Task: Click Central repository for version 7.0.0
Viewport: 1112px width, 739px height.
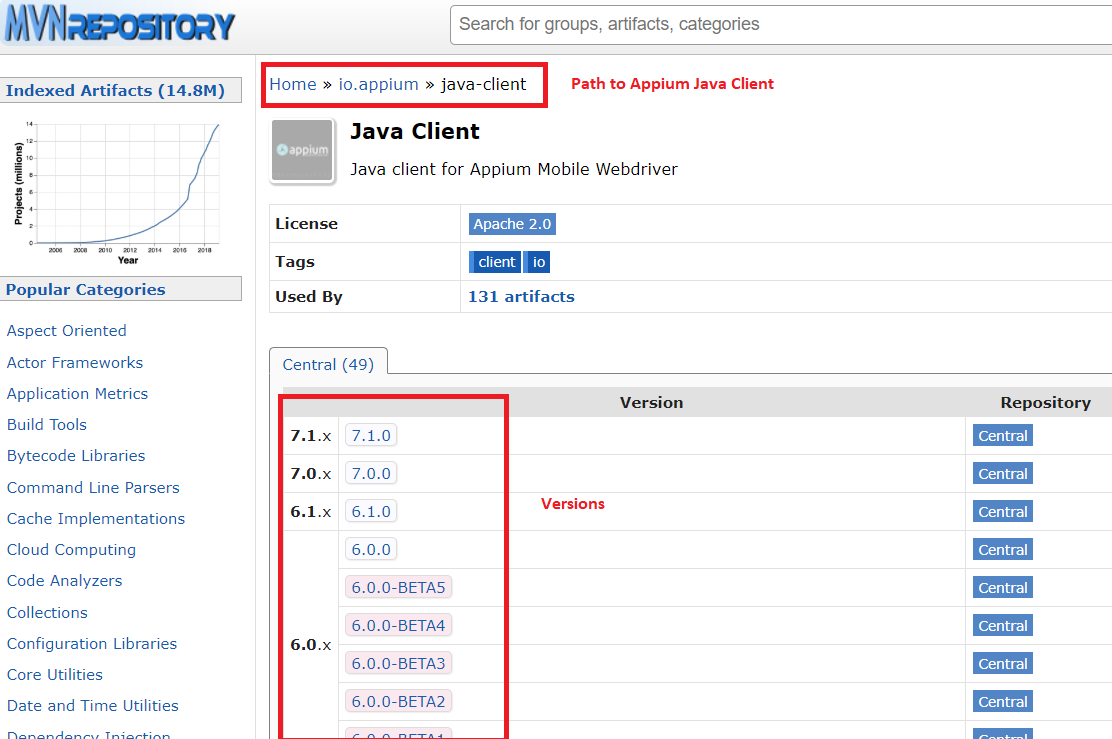Action: click(x=1002, y=474)
